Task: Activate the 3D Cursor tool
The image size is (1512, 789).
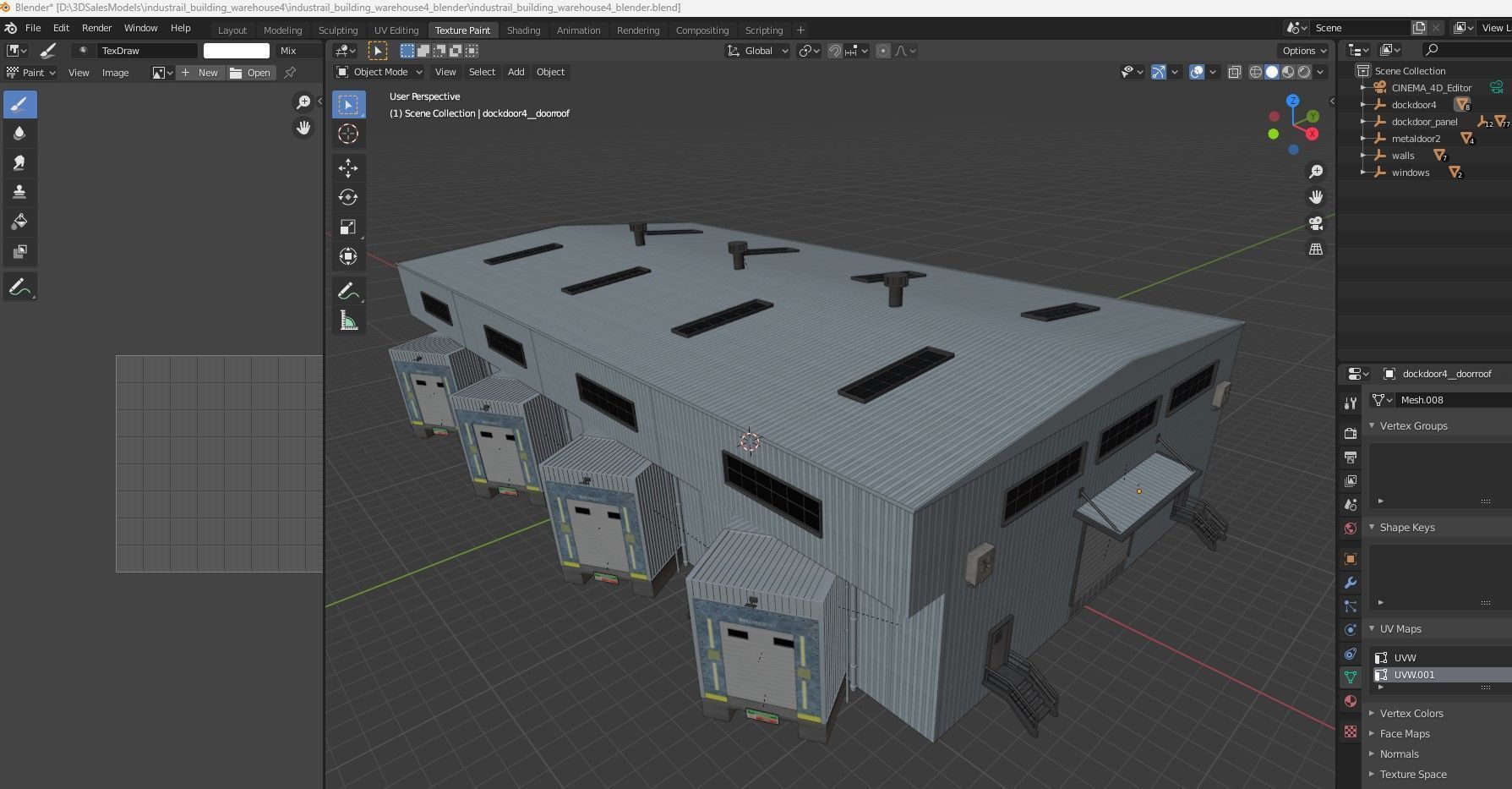Action: click(x=348, y=134)
